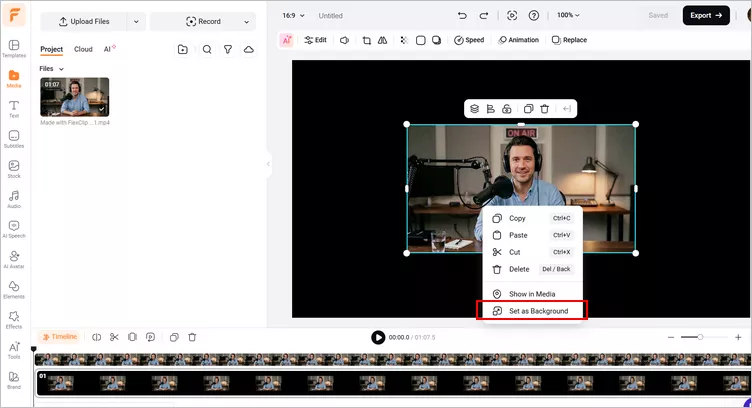Click the layers icon in floating toolbar
The width and height of the screenshot is (752, 408).
click(474, 109)
